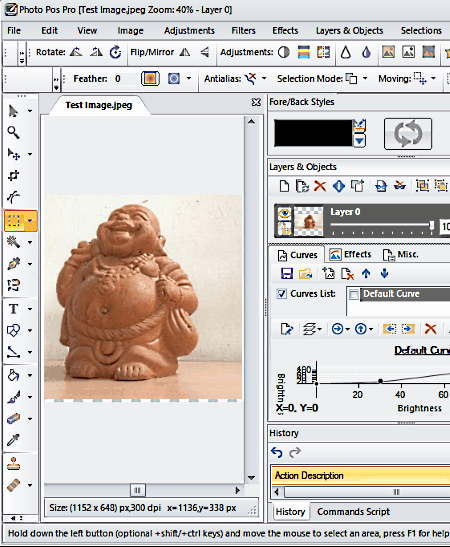The height and width of the screenshot is (547, 450).
Task: Select the Healing bandage tool
Action: pyautogui.click(x=13, y=485)
